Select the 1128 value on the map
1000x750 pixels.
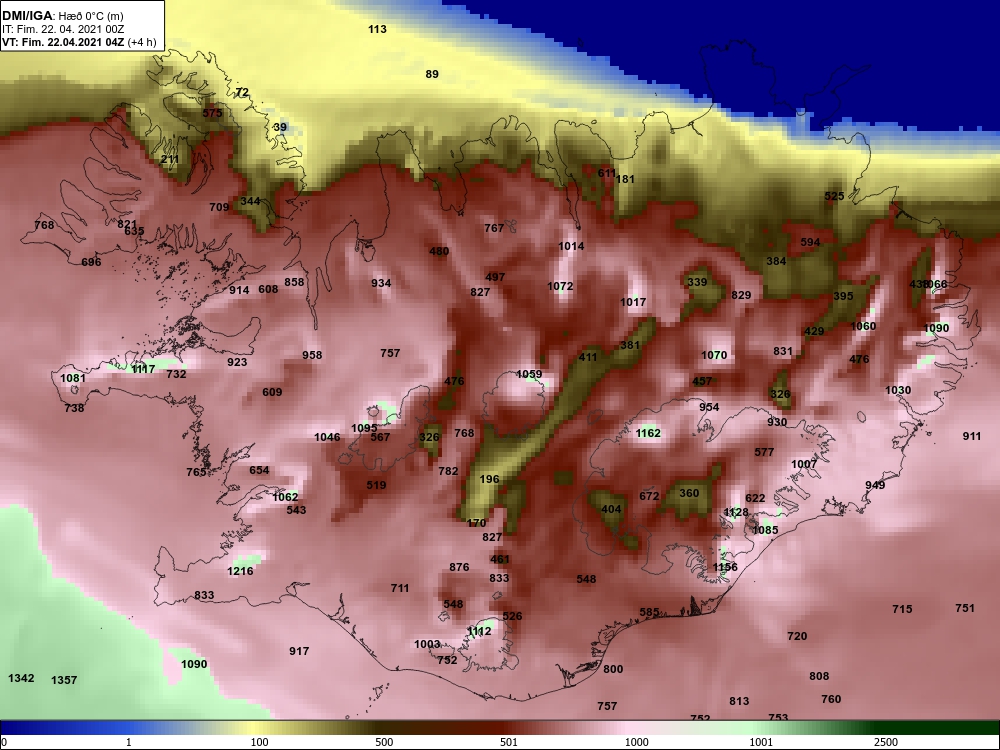coord(736,512)
